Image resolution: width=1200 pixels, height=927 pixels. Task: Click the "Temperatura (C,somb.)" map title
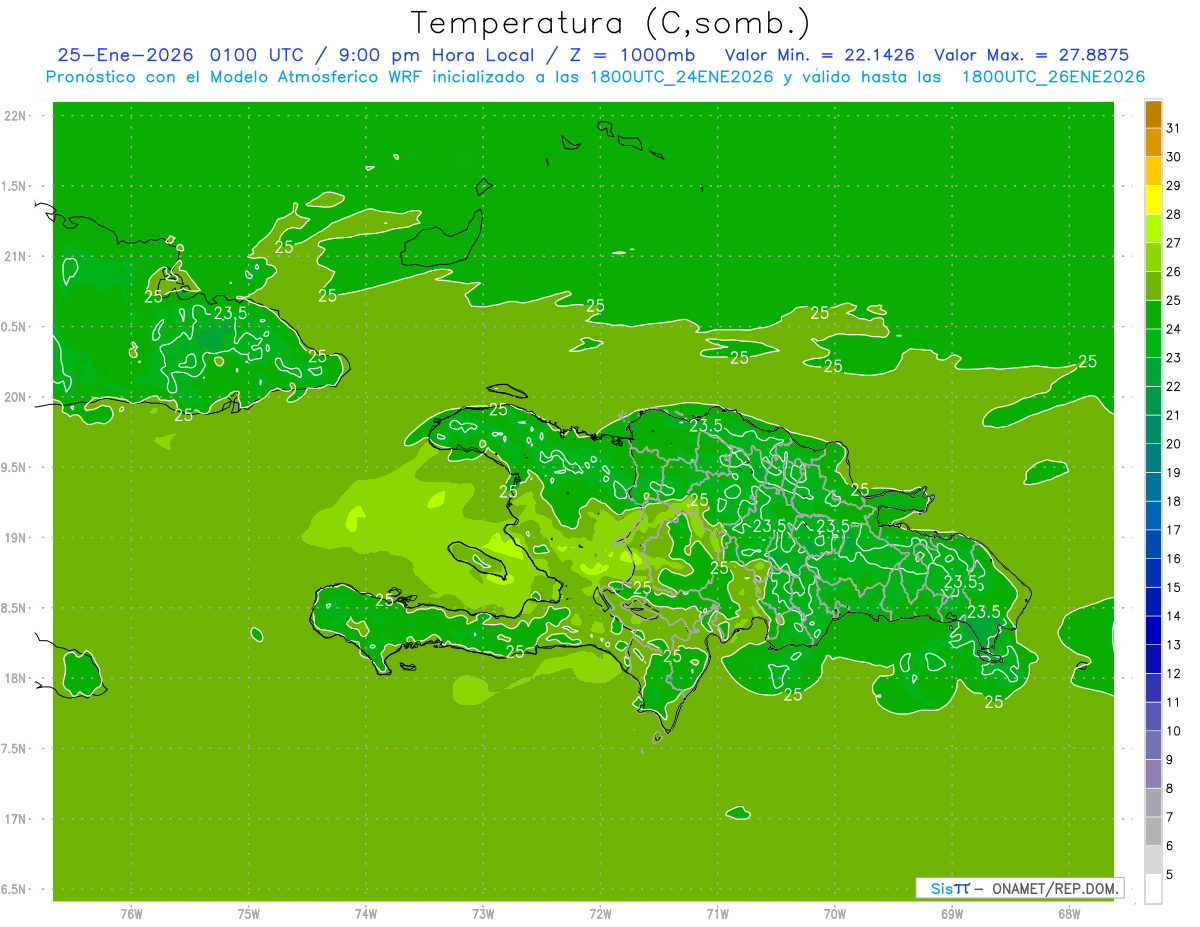(610, 23)
